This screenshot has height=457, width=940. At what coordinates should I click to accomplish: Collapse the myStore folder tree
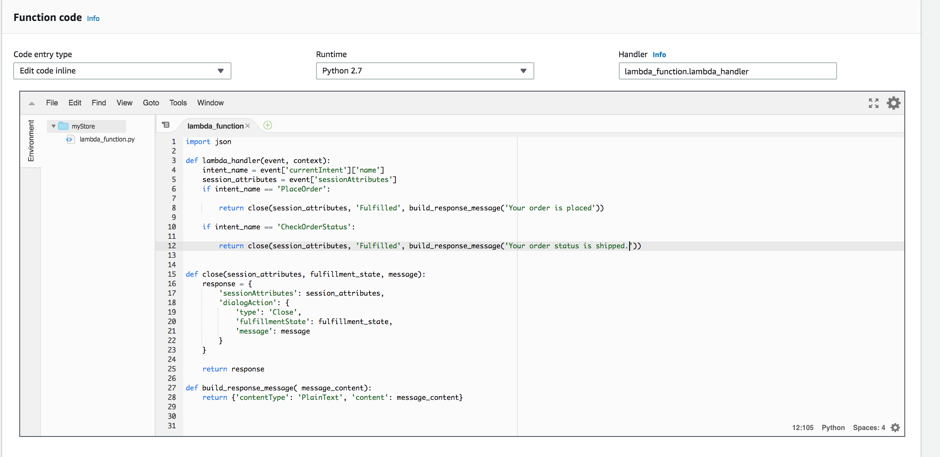[53, 127]
